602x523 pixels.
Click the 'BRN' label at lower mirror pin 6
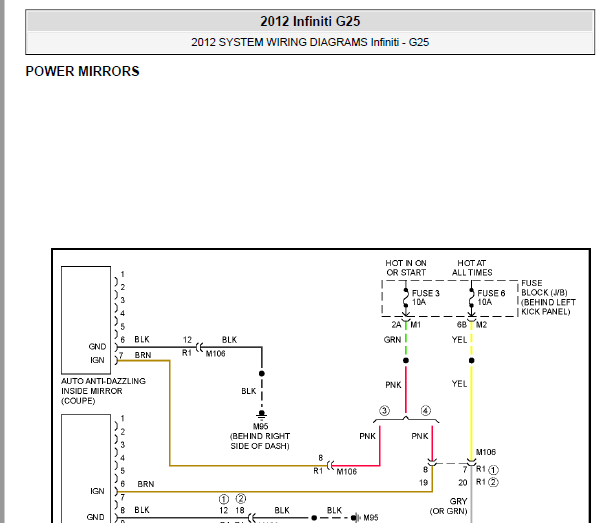pyautogui.click(x=146, y=484)
